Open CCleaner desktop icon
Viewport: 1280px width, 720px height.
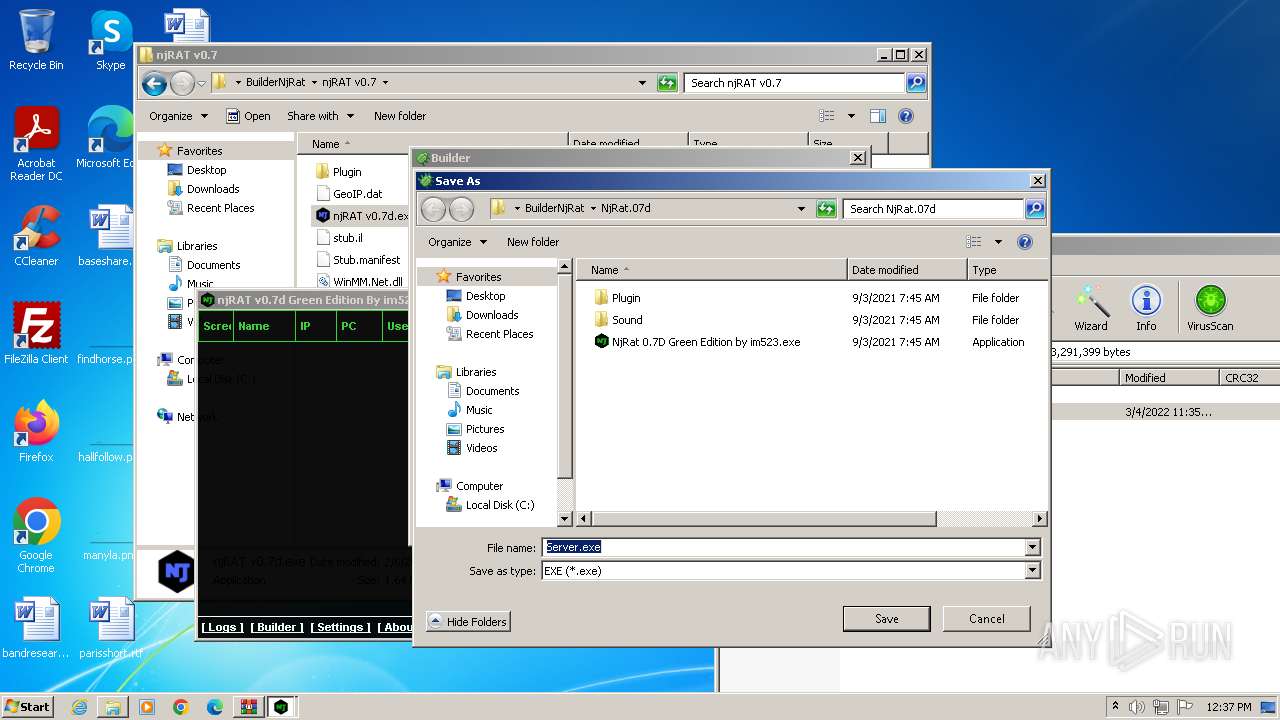coord(36,236)
